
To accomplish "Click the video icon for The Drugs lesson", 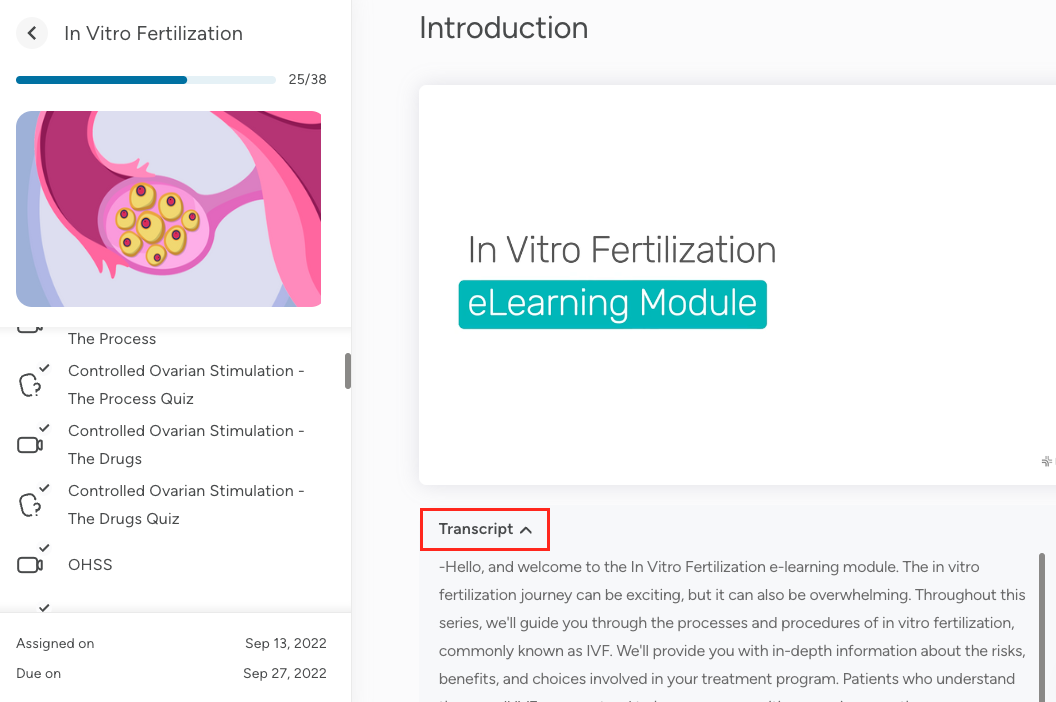I will [x=31, y=445].
